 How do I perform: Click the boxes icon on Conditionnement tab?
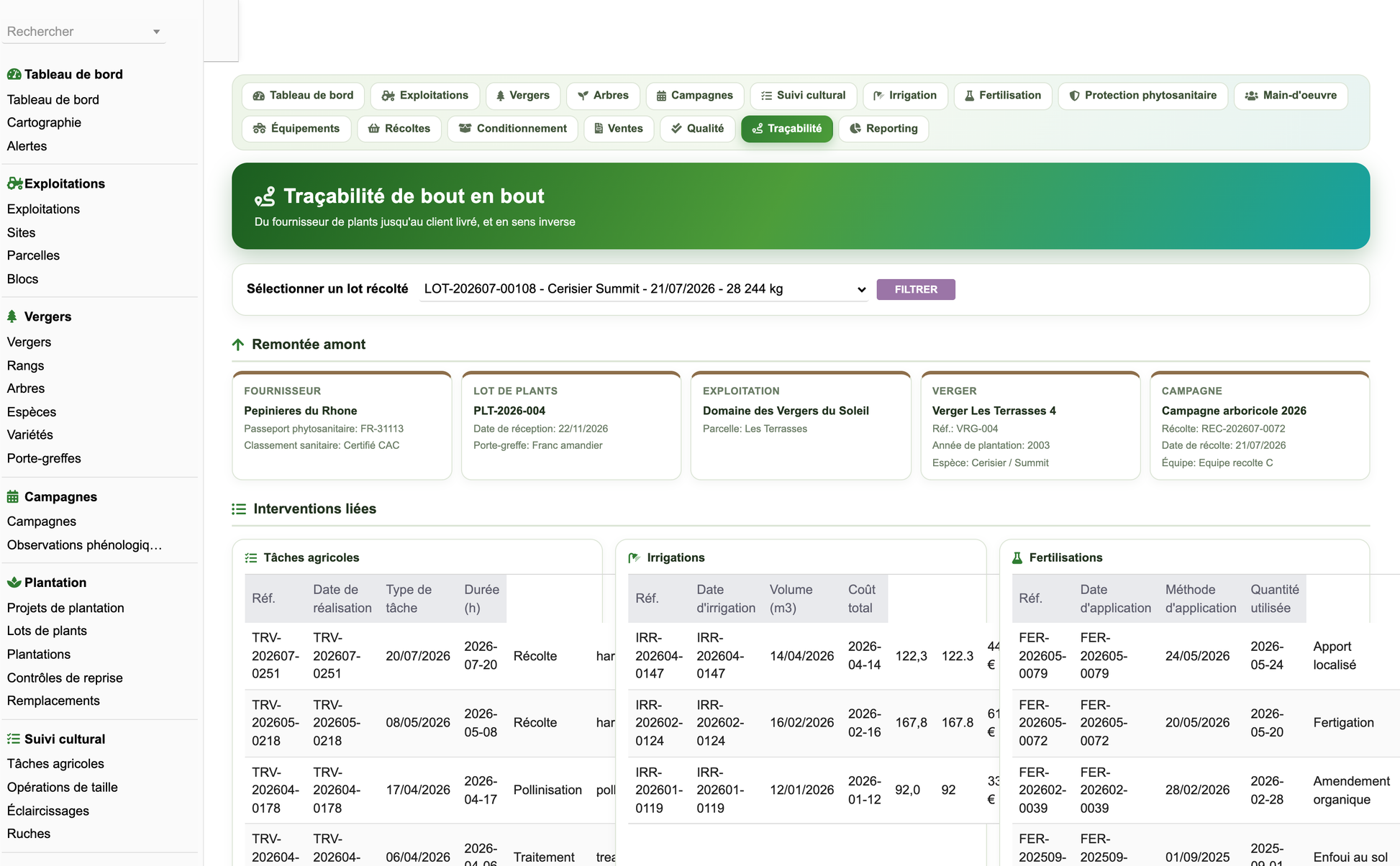tap(465, 129)
